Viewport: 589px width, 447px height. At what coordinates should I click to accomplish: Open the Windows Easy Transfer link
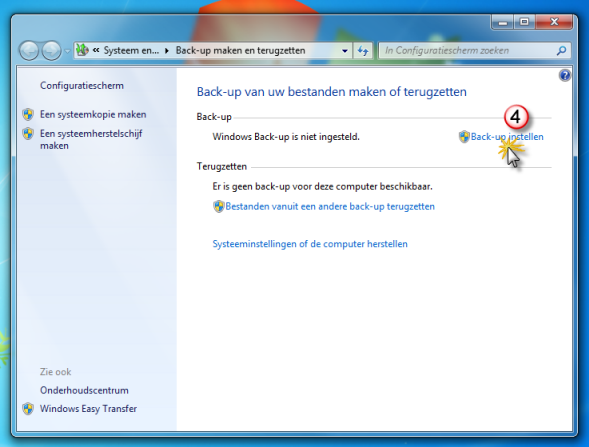pos(88,408)
